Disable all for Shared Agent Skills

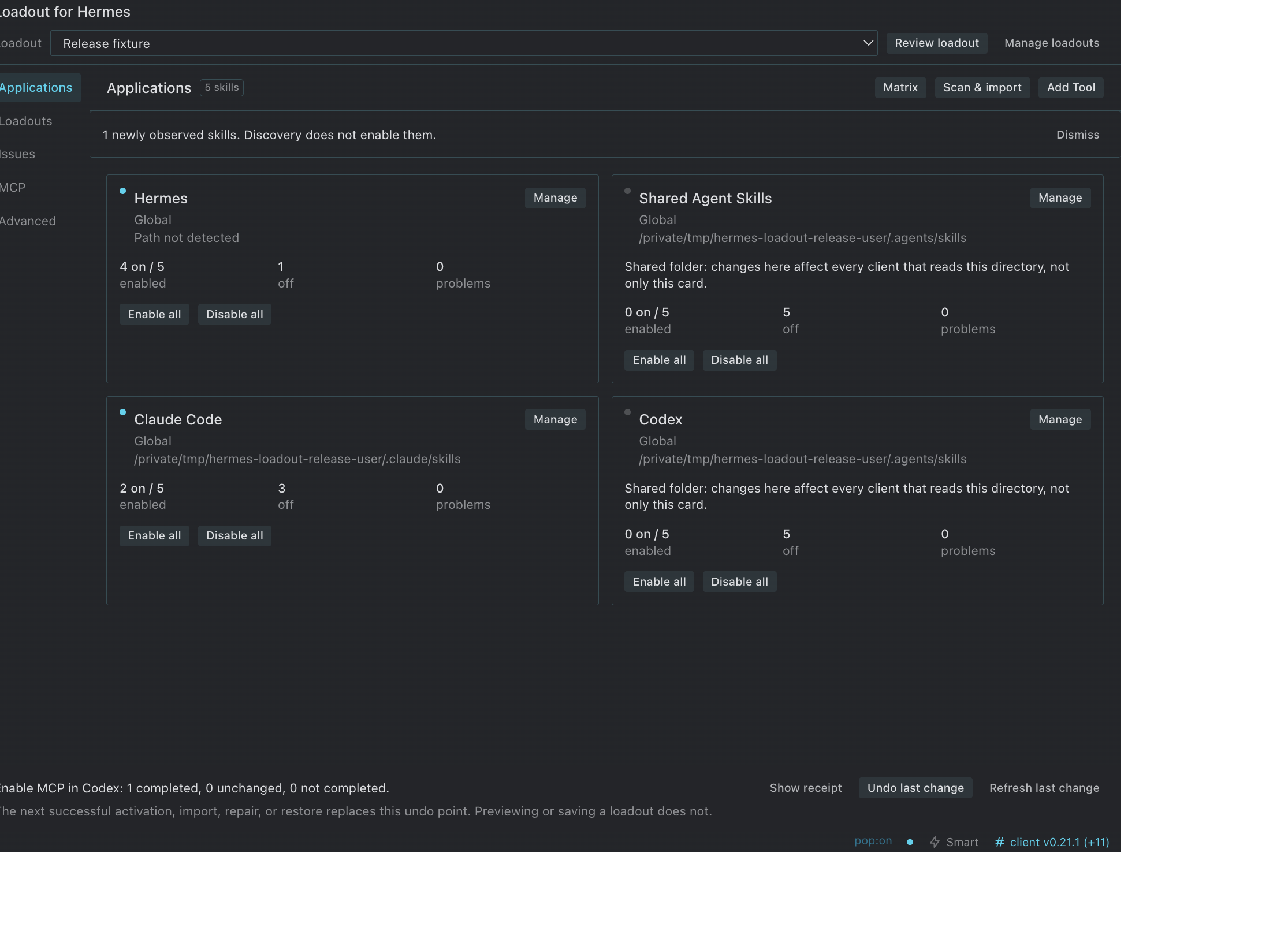point(739,360)
